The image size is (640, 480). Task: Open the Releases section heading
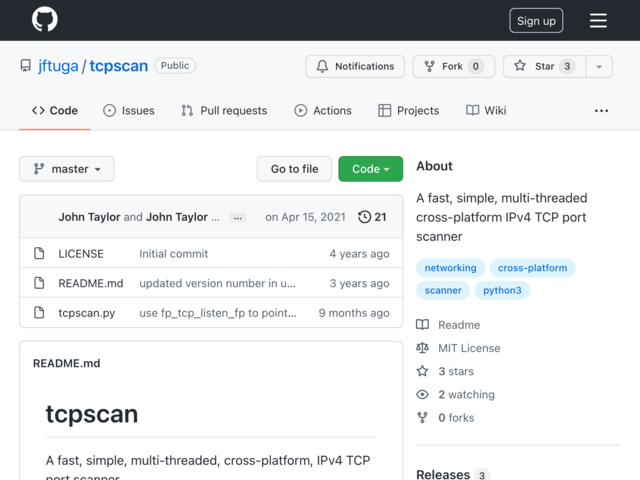pos(443,474)
